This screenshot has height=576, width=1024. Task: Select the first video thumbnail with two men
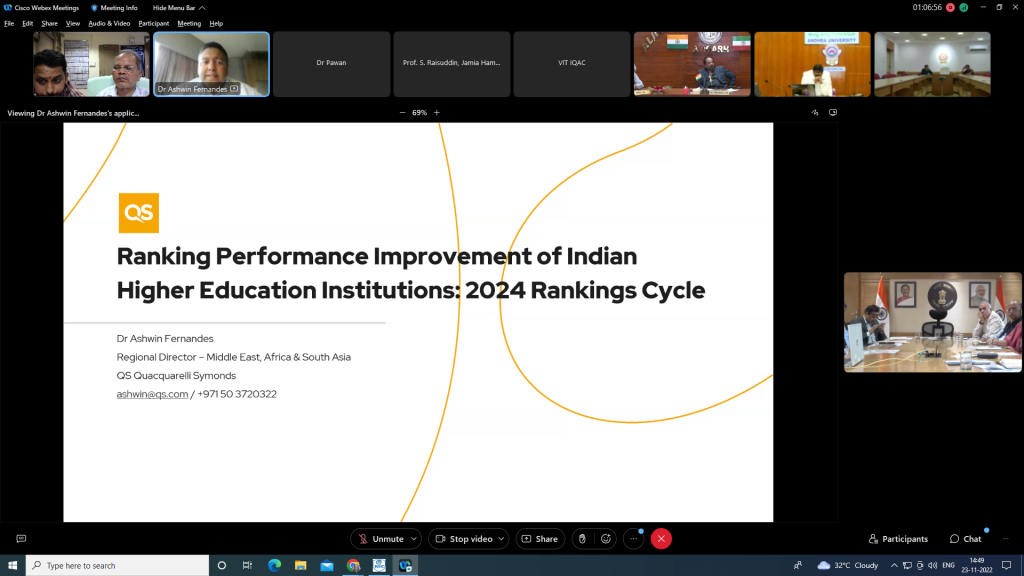pos(91,64)
